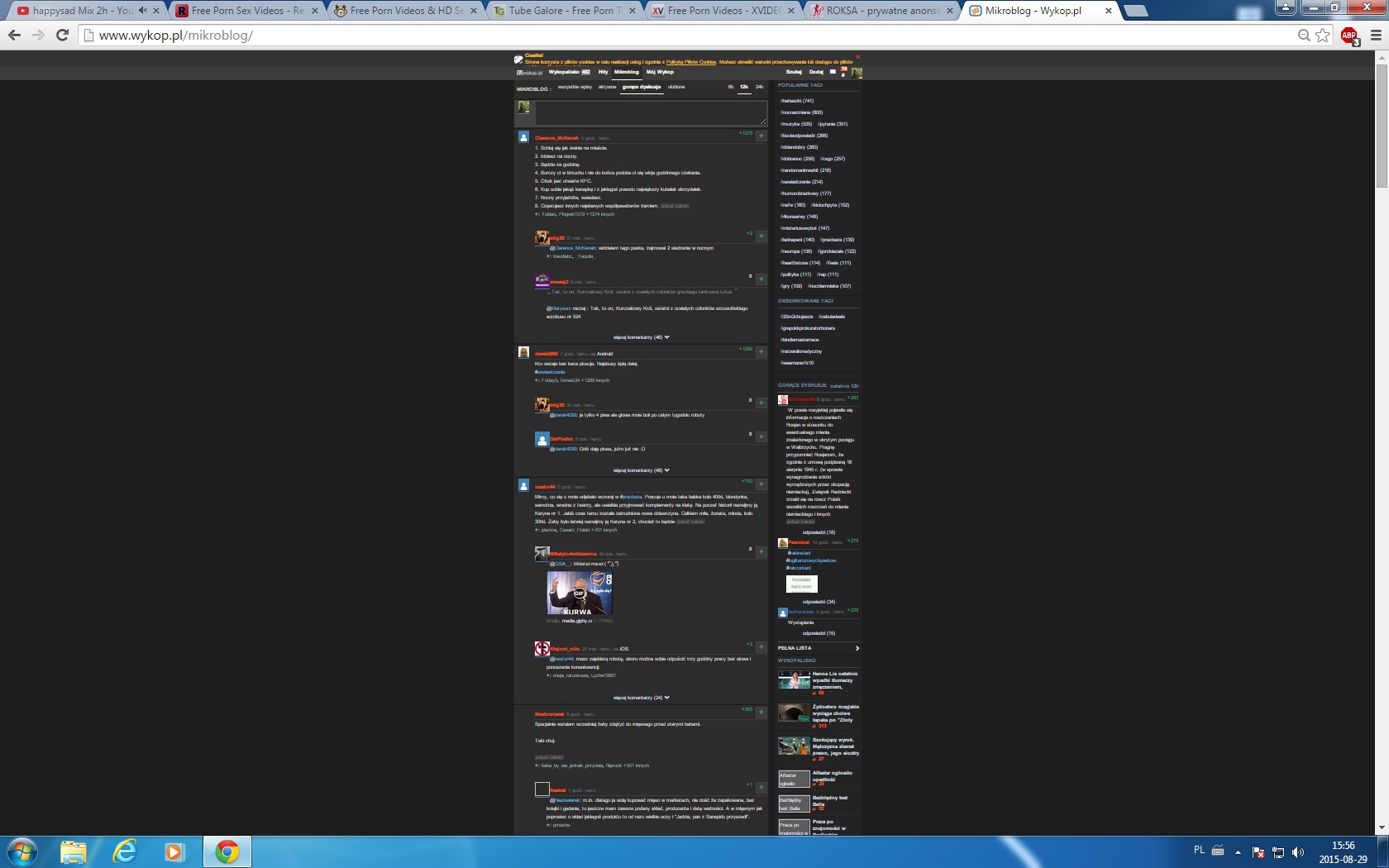Screen dimensions: 1389x868
Task: Open the Hanna Lis article thumbnail
Action: pyautogui.click(x=794, y=680)
